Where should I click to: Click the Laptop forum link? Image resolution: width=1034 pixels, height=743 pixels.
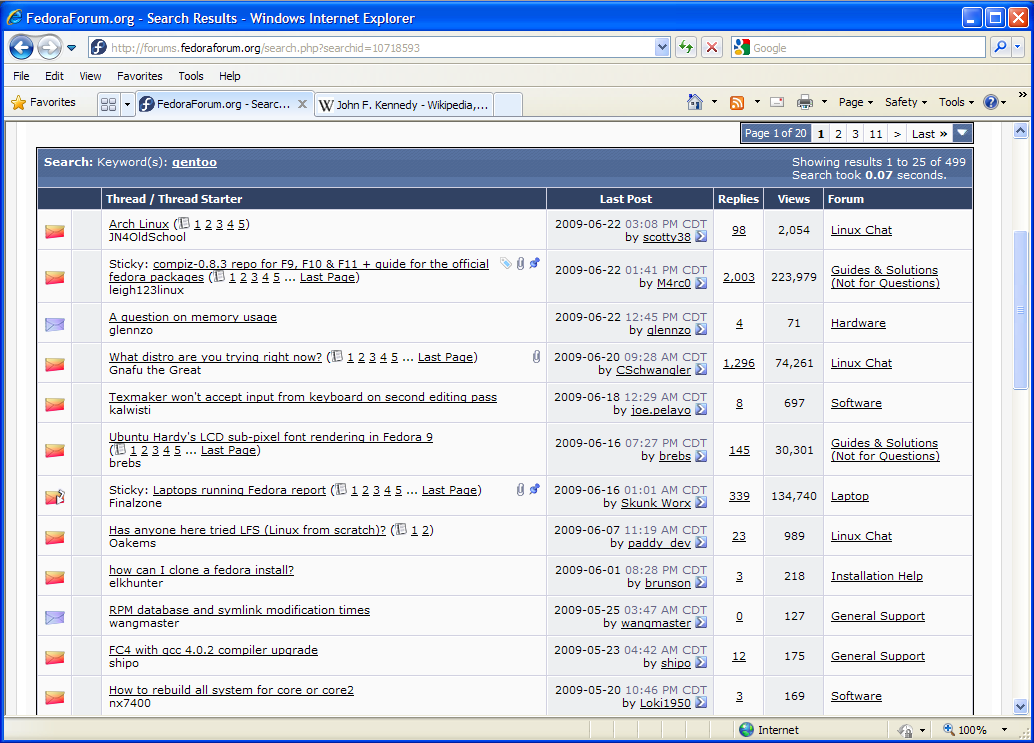(849, 496)
